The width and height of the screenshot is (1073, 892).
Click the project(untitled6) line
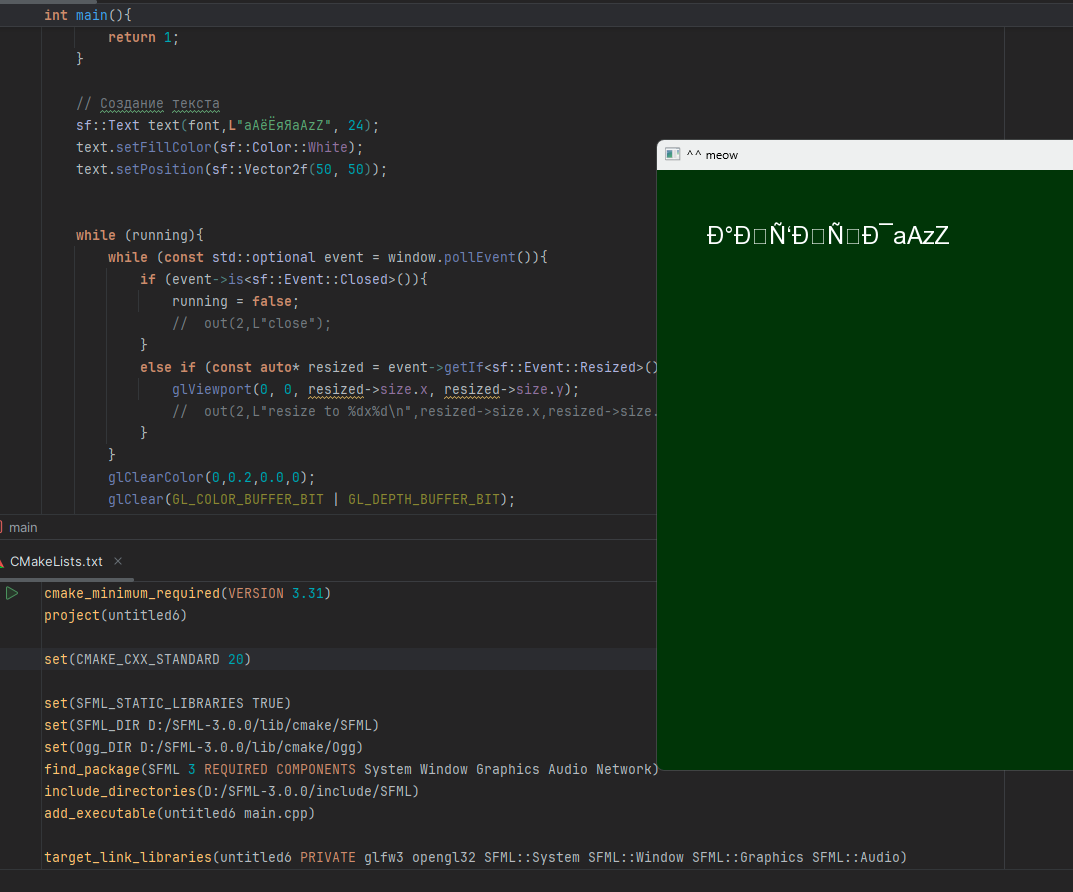[x=116, y=615]
